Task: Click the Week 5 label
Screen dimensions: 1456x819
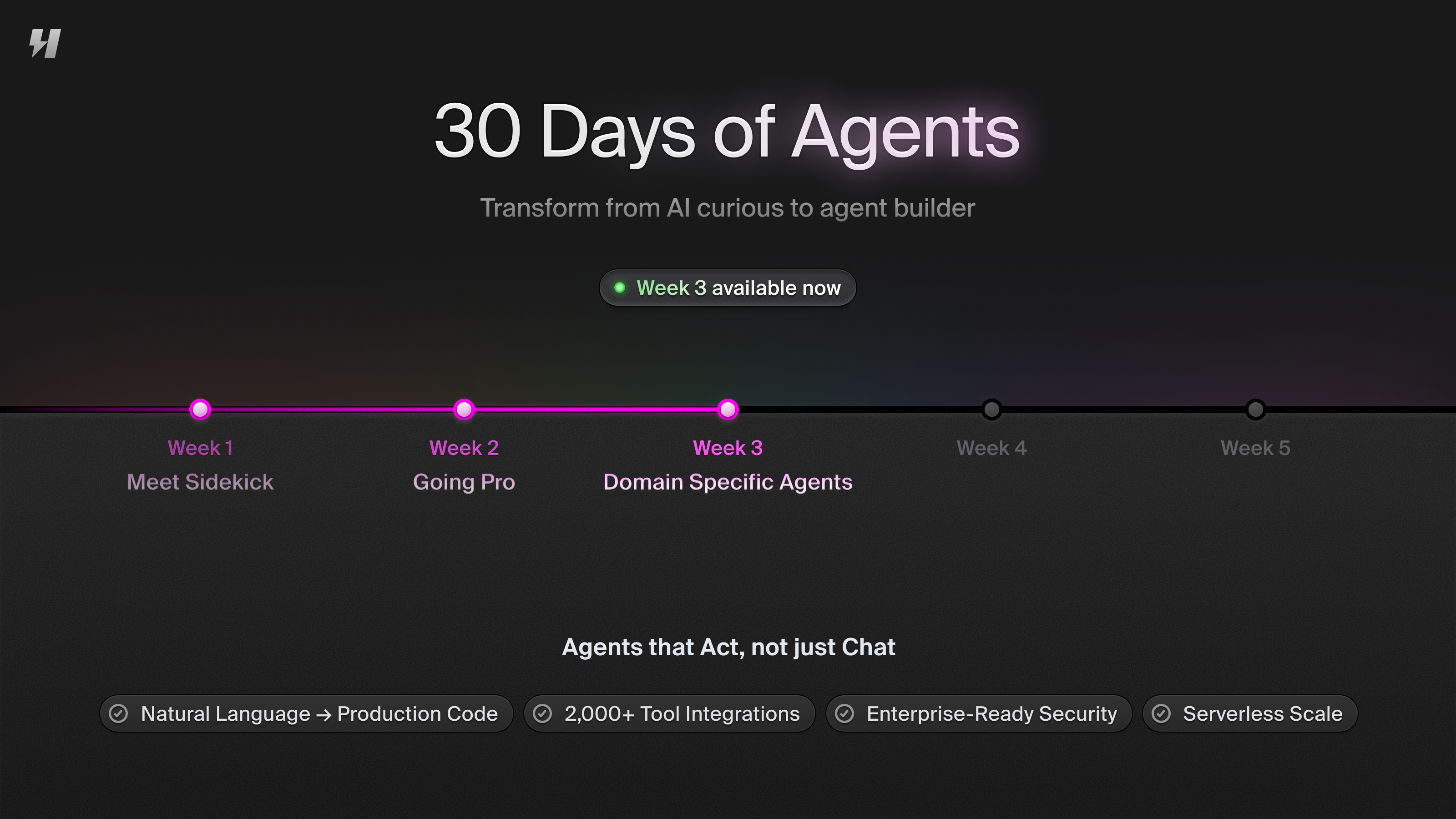Action: [x=1255, y=447]
